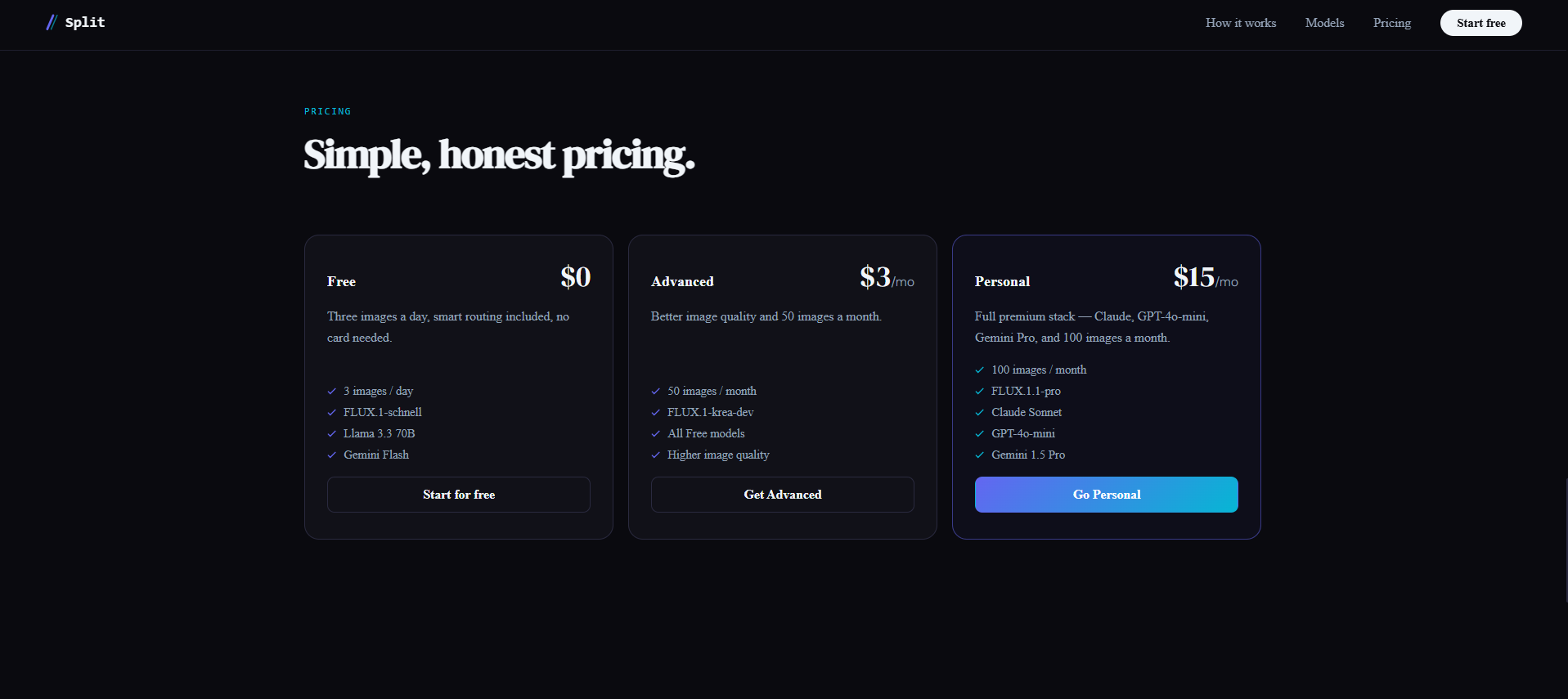The height and width of the screenshot is (699, 1568).
Task: Click Start for free on the Free plan
Action: (458, 495)
